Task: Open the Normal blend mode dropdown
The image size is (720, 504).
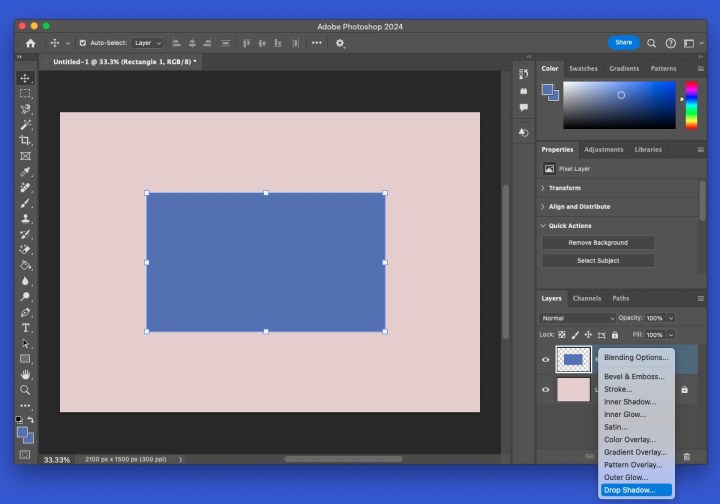Action: [577, 318]
